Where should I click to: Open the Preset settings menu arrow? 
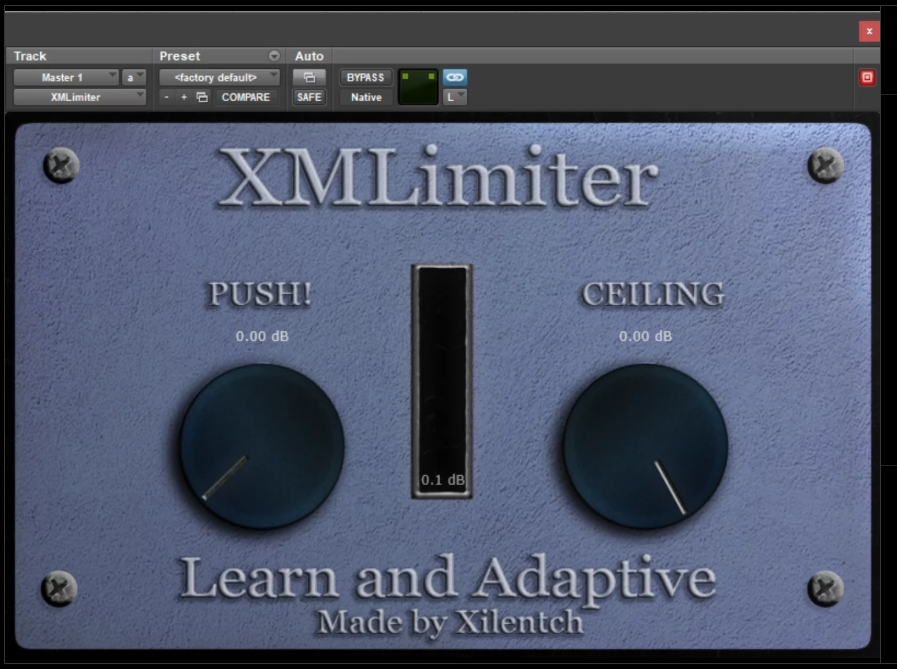[274, 56]
